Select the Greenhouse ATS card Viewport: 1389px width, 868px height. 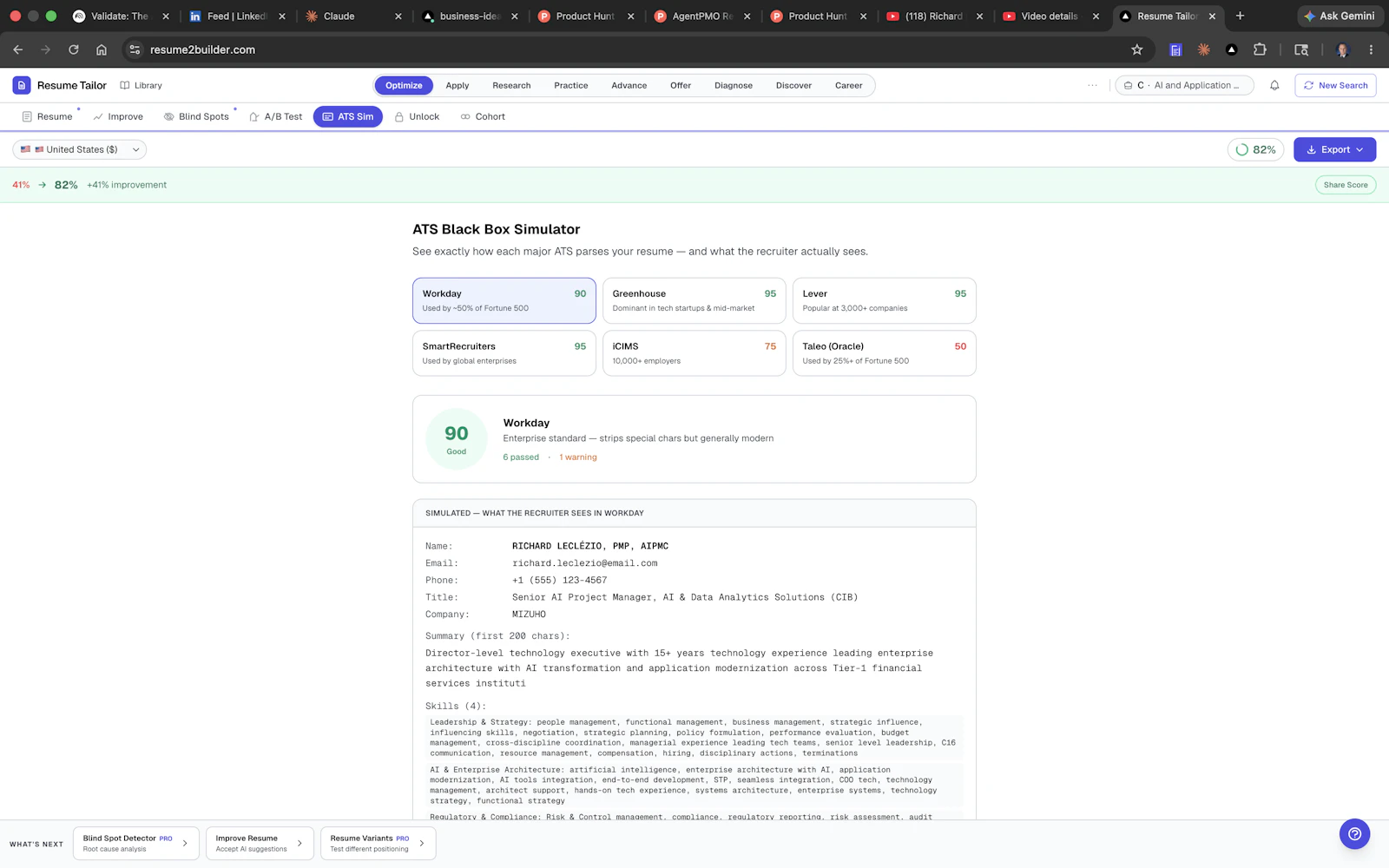pos(694,300)
